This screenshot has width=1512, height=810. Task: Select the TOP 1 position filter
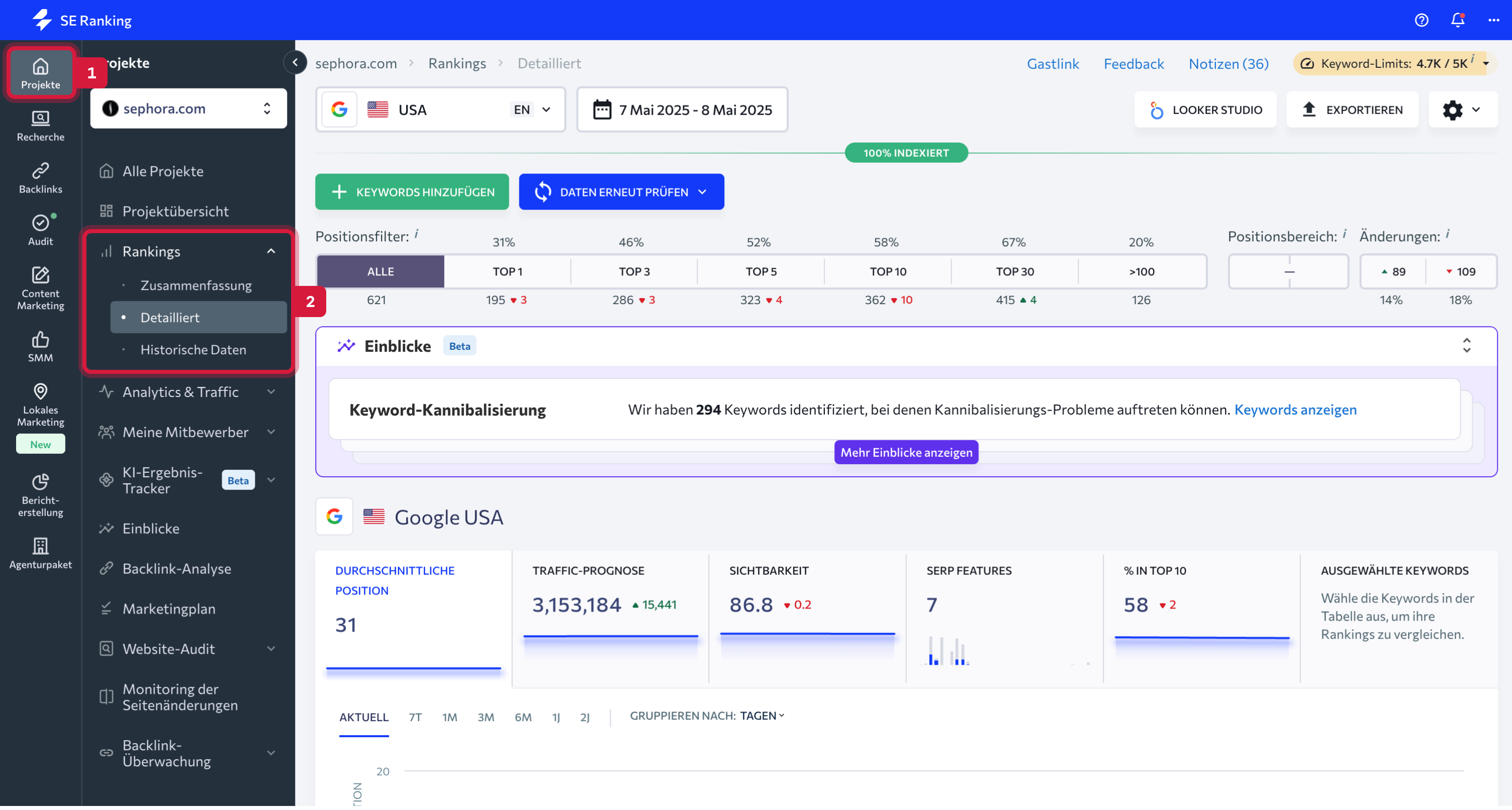507,272
